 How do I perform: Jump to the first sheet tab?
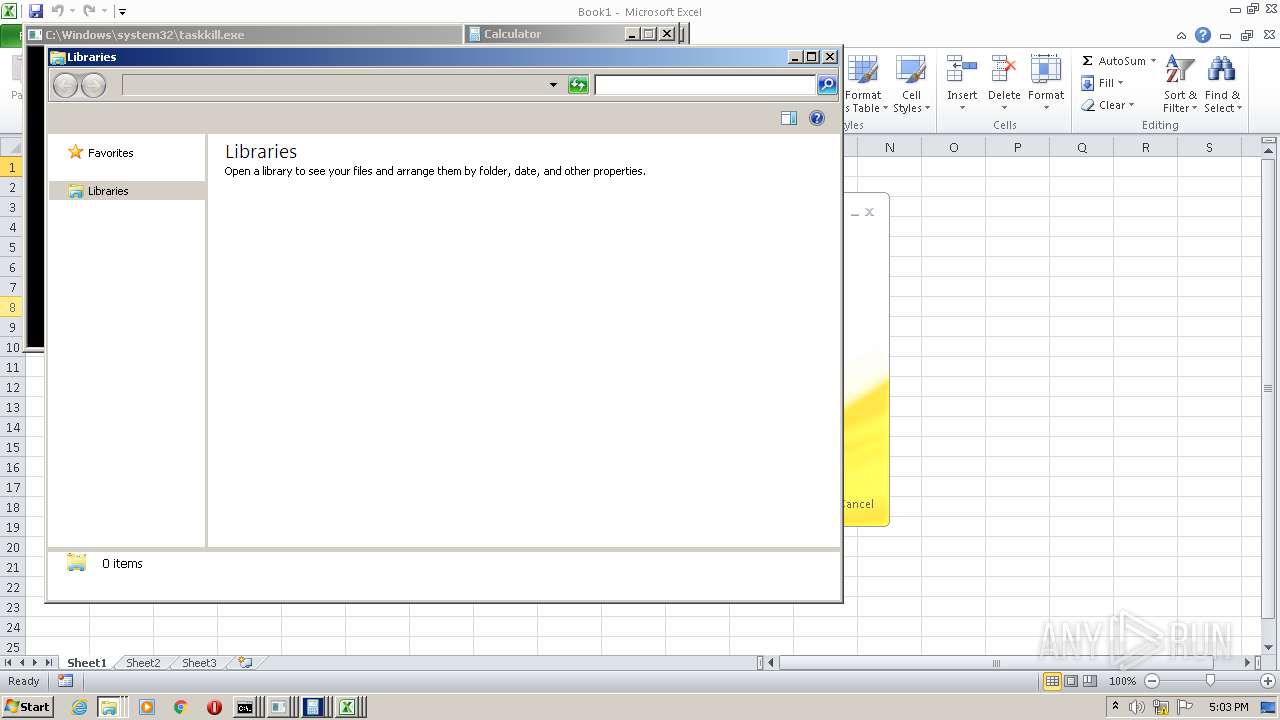pyautogui.click(x=8, y=663)
